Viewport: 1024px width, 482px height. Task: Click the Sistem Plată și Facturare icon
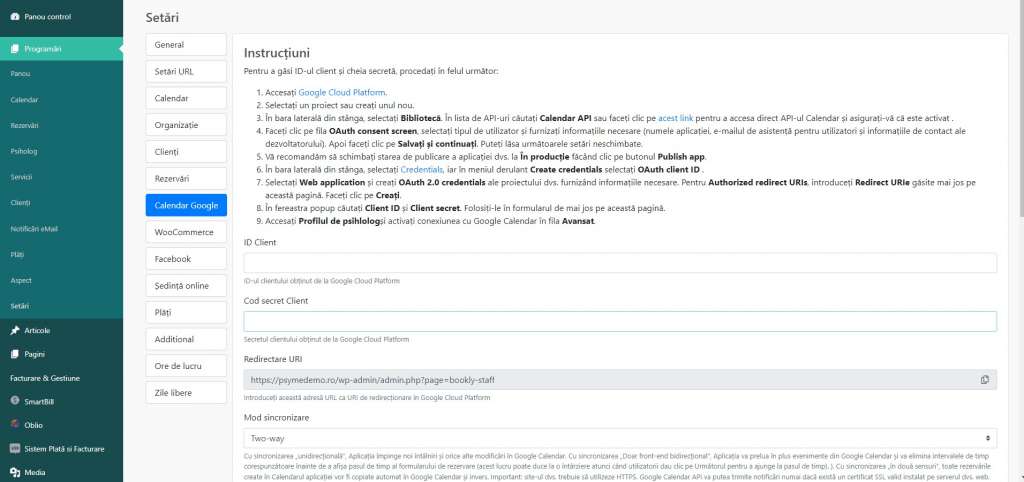pos(15,449)
